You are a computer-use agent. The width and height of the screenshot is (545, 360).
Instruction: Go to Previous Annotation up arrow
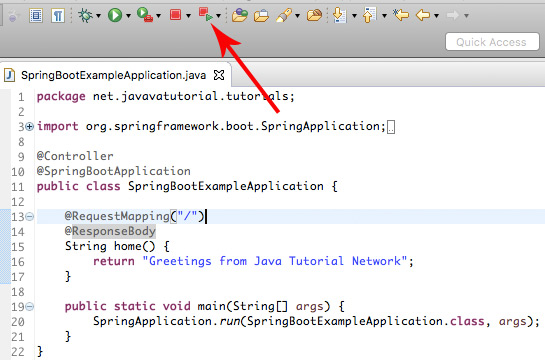[369, 16]
